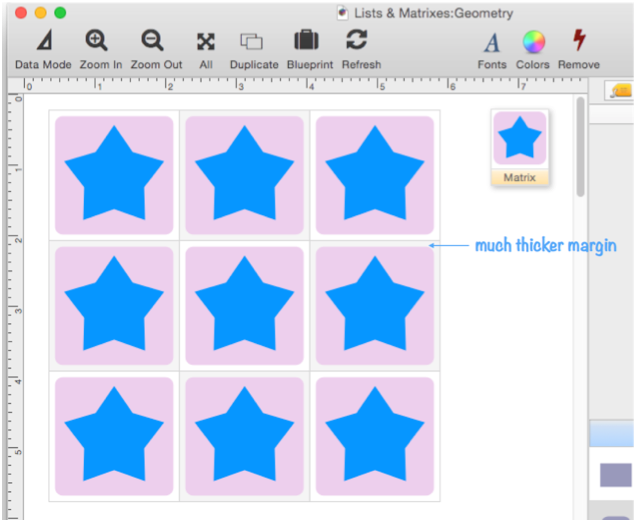Image resolution: width=636 pixels, height=522 pixels.
Task: Click the yellow tag icon at right edge
Action: (x=621, y=90)
